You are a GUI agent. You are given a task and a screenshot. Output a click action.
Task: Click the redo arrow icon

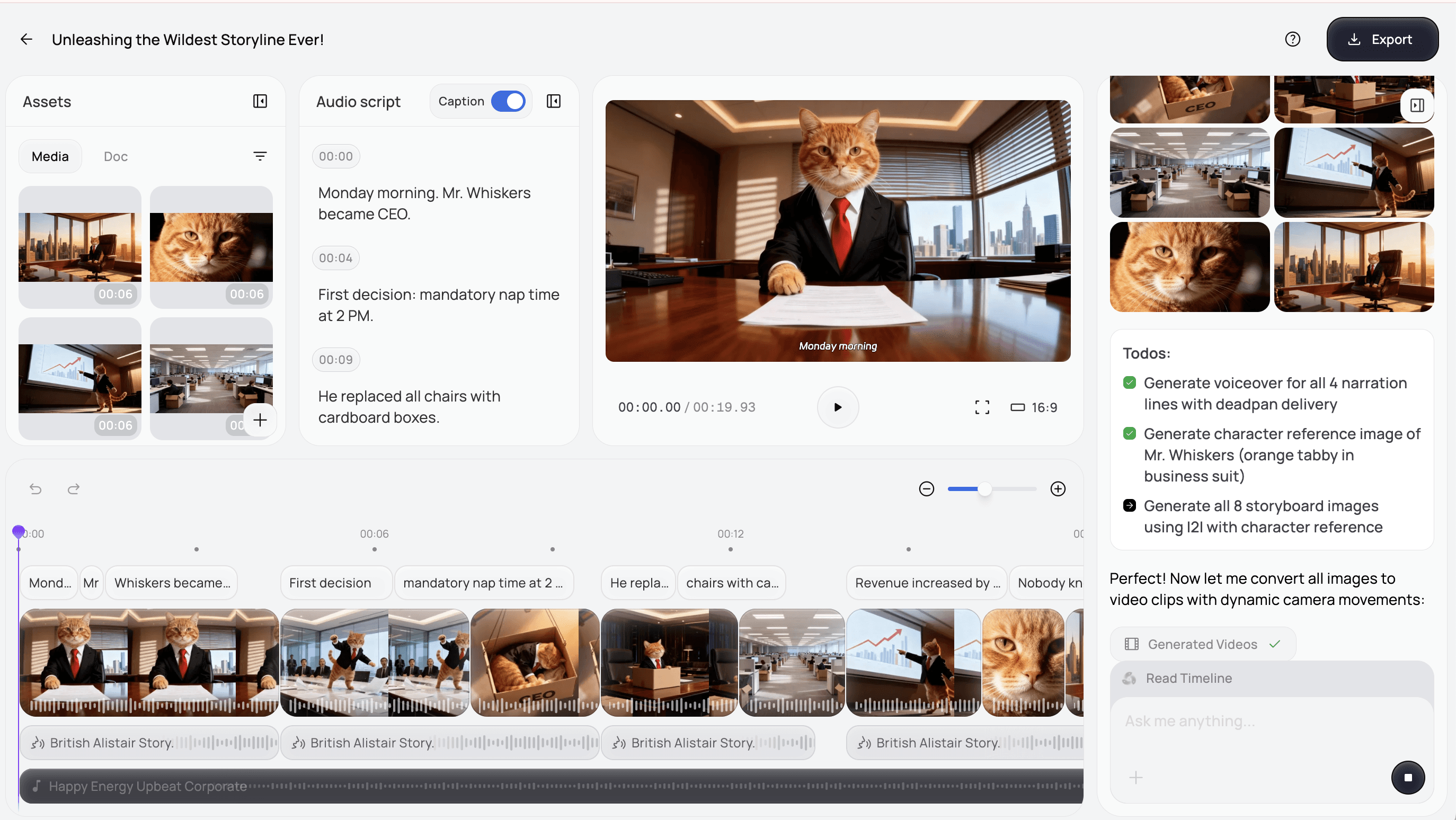[74, 488]
